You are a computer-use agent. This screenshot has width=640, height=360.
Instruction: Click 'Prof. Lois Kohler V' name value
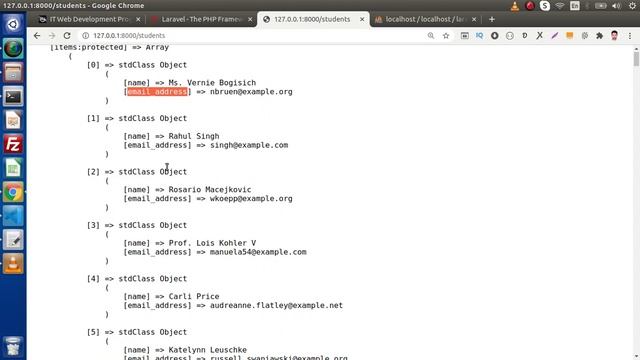point(212,243)
